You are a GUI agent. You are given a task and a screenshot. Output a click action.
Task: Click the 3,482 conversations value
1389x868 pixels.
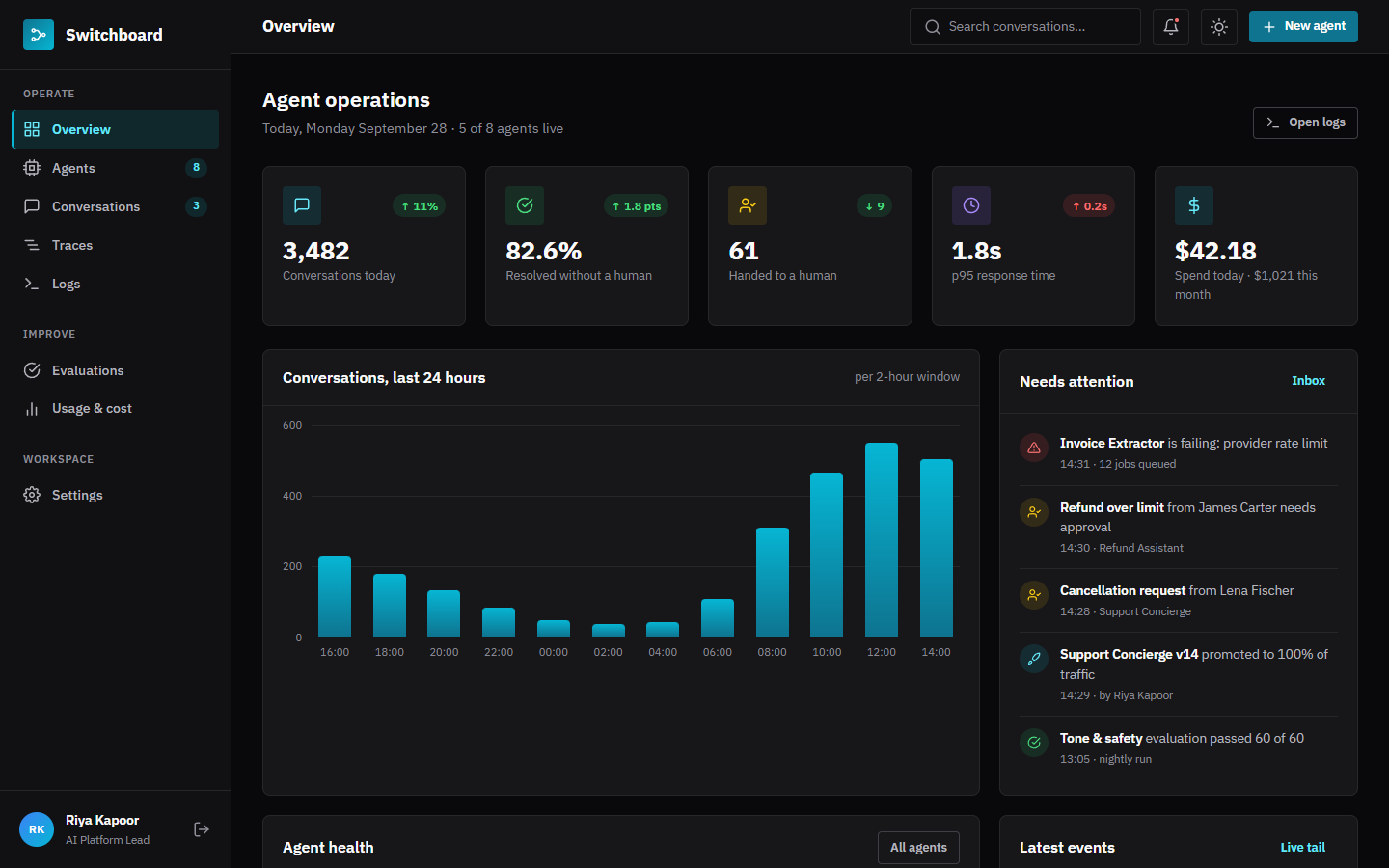(x=316, y=251)
